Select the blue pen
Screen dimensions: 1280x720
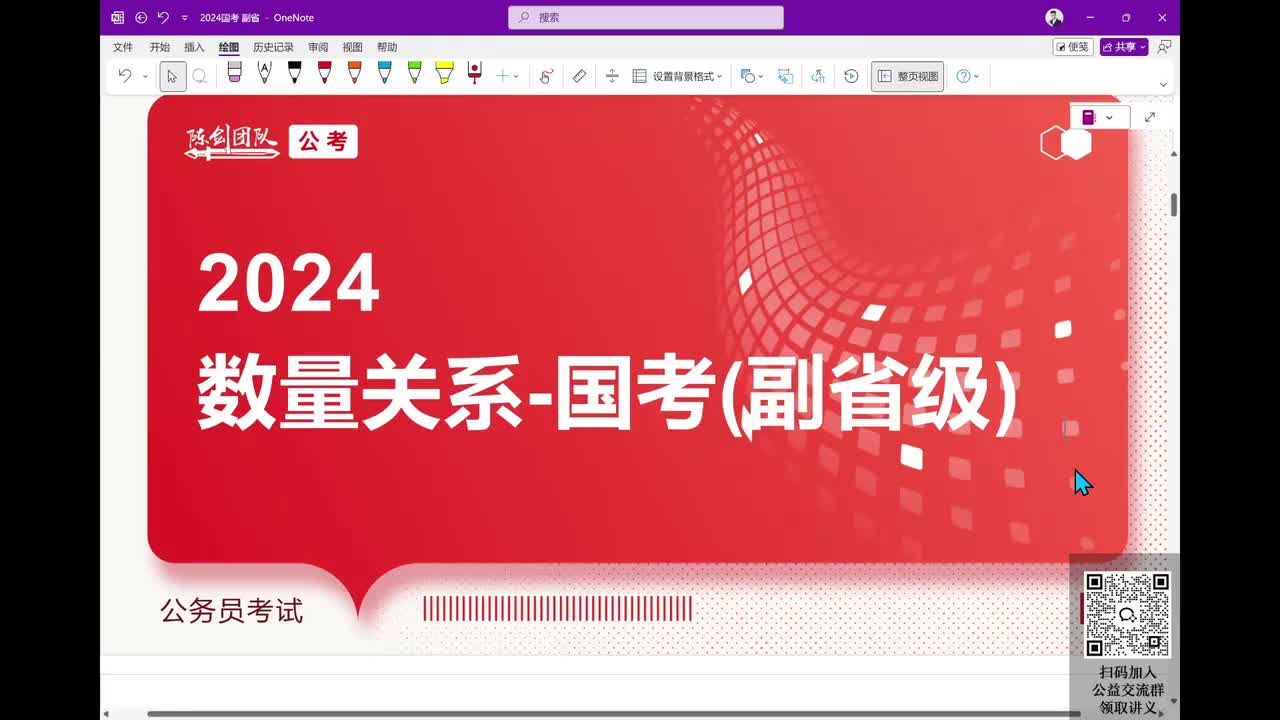click(384, 73)
